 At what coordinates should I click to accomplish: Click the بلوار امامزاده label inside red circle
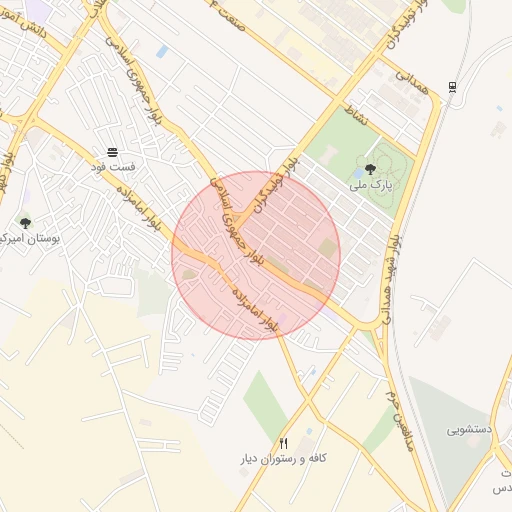click(x=255, y=311)
